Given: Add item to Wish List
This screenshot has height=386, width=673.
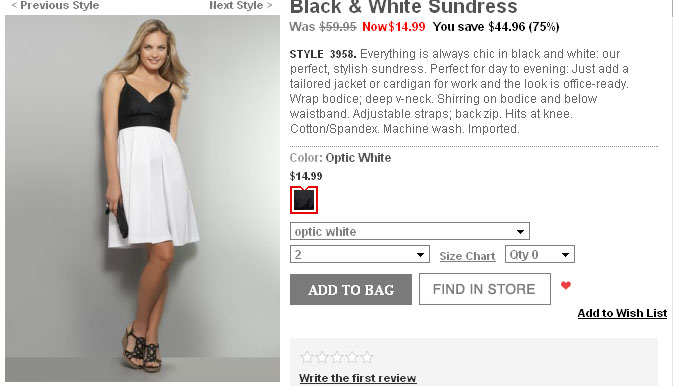Looking at the screenshot, I should 622,313.
